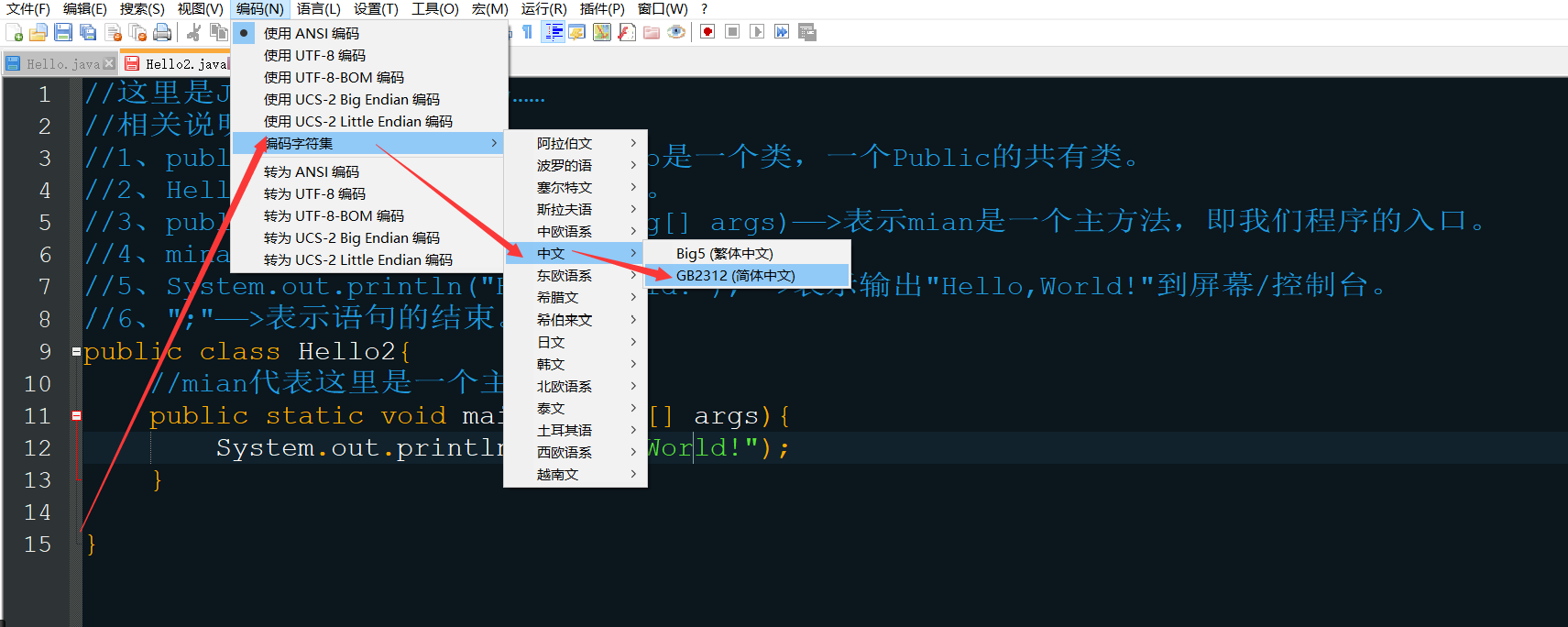This screenshot has width=1568, height=627.
Task: Expand the 波罗的语 character set submenu
Action: 576,165
